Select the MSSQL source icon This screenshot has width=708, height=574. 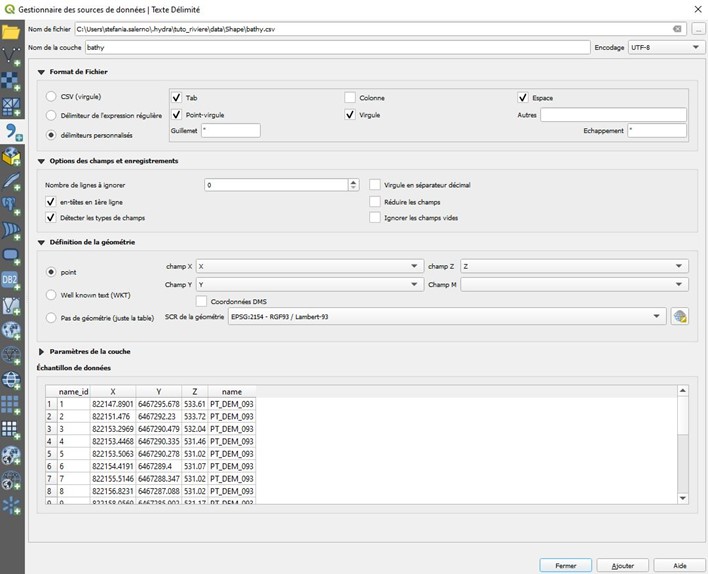pyautogui.click(x=11, y=231)
